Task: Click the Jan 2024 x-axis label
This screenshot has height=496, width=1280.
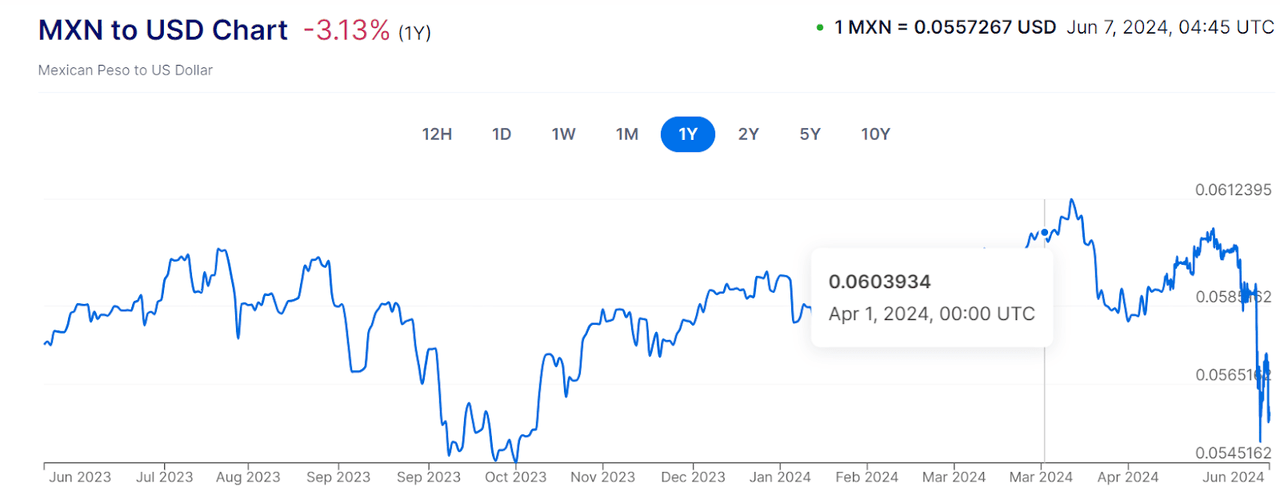Action: (x=780, y=477)
